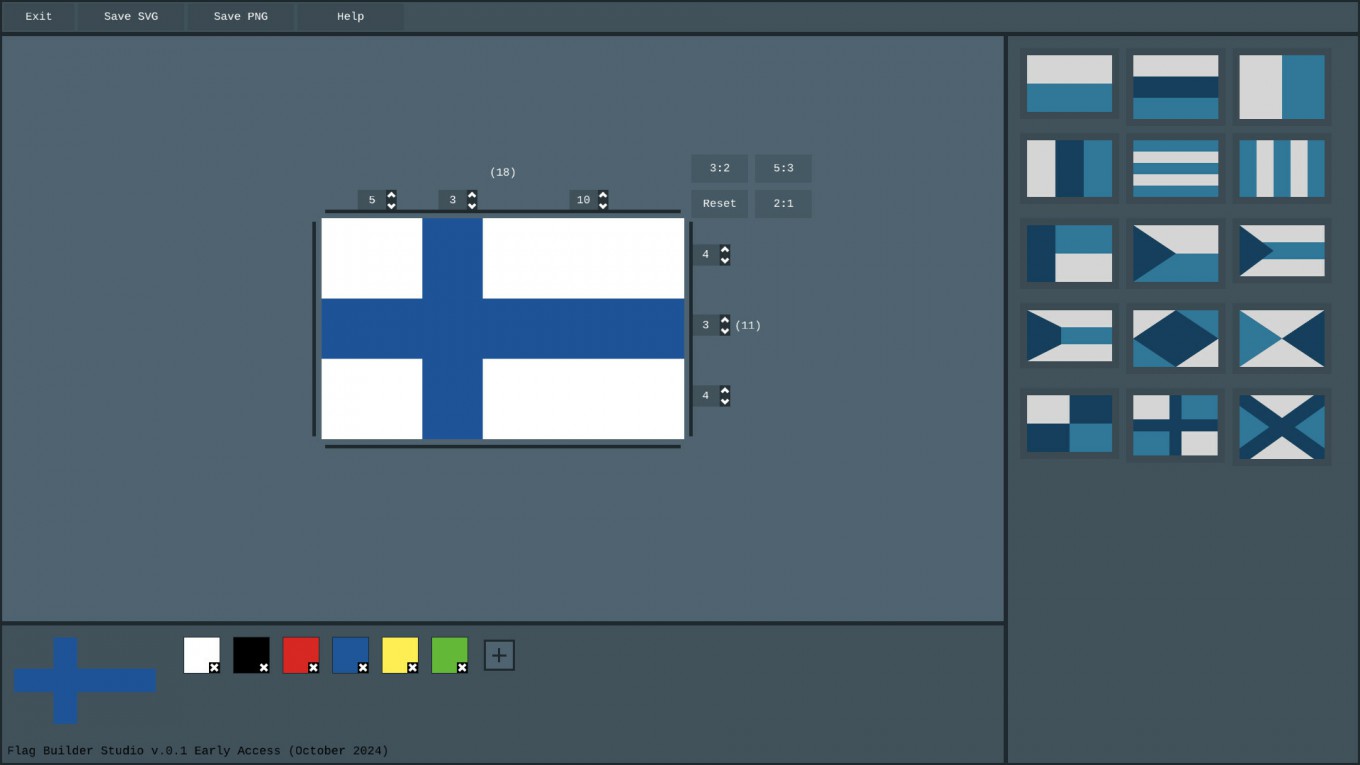This screenshot has width=1360, height=765.
Task: Reset the flag proportions
Action: pos(719,203)
